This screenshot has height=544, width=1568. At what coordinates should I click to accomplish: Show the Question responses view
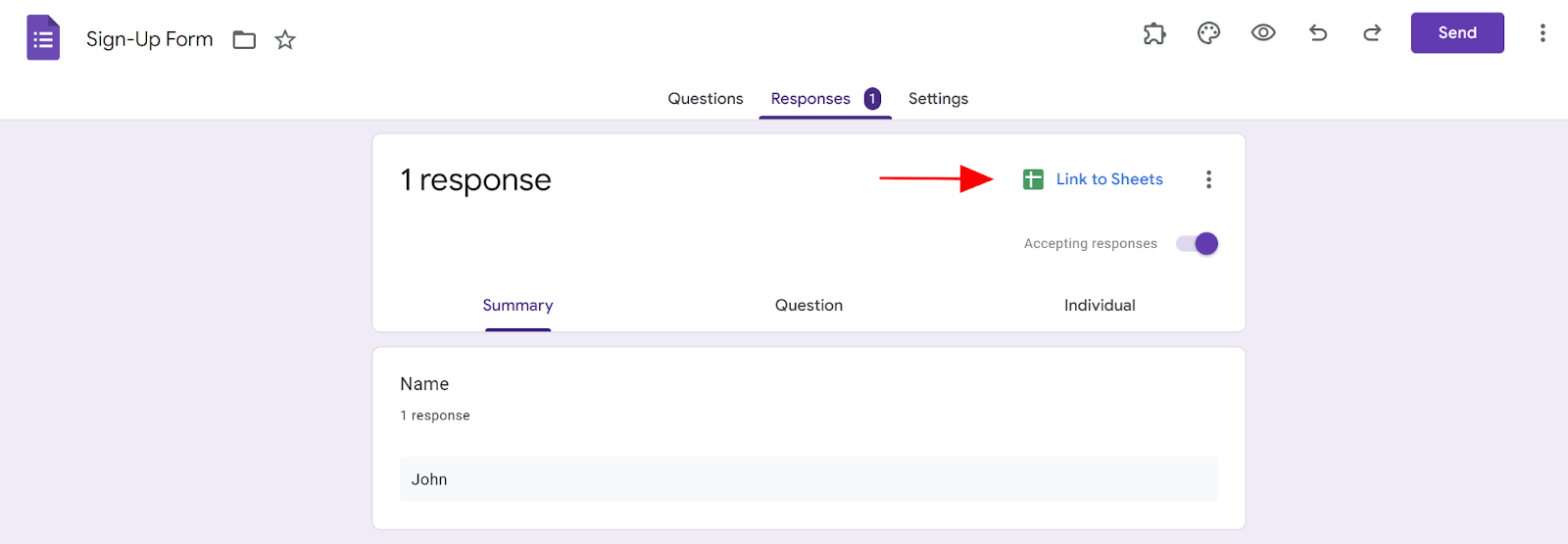[x=808, y=306]
